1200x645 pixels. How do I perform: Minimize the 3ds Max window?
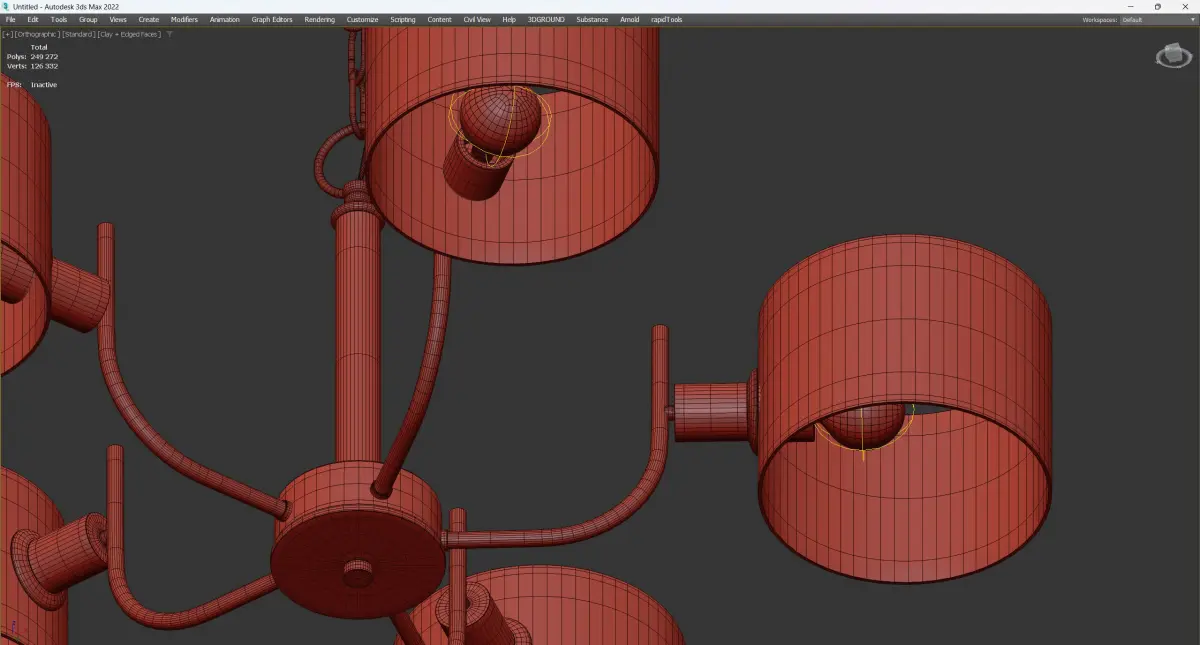coord(1129,6)
